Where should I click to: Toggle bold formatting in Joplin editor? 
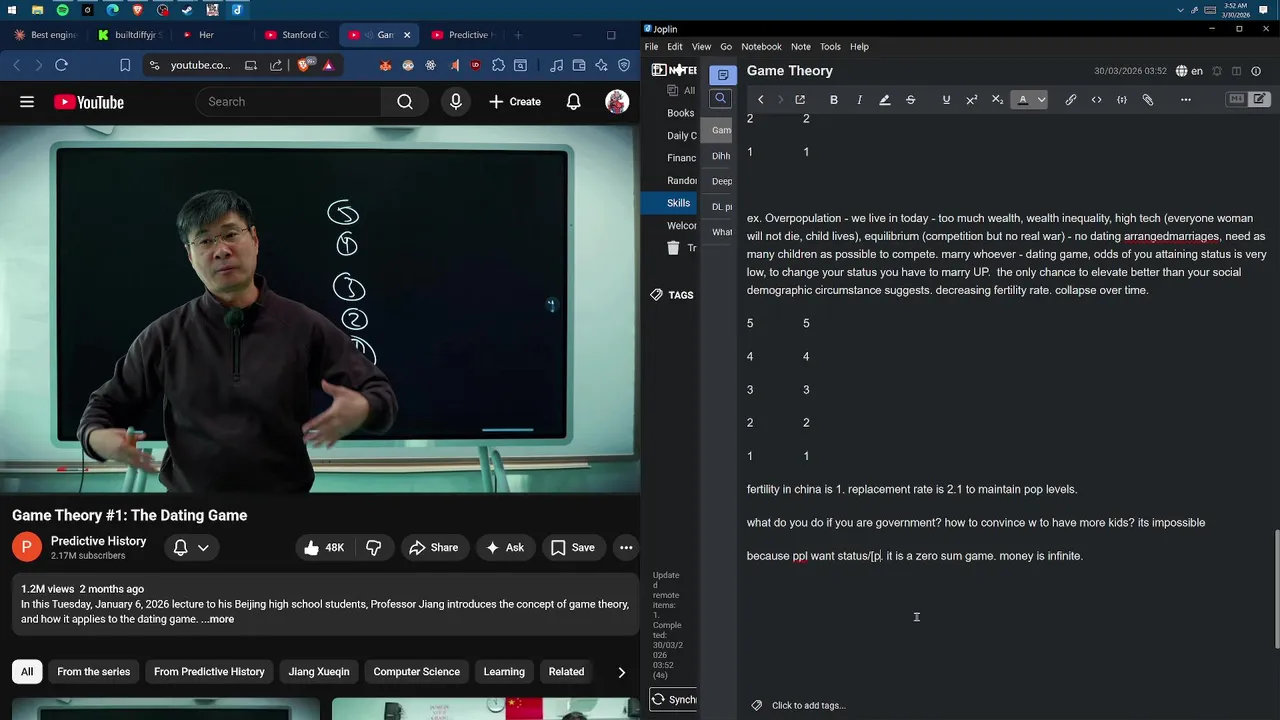pos(834,100)
